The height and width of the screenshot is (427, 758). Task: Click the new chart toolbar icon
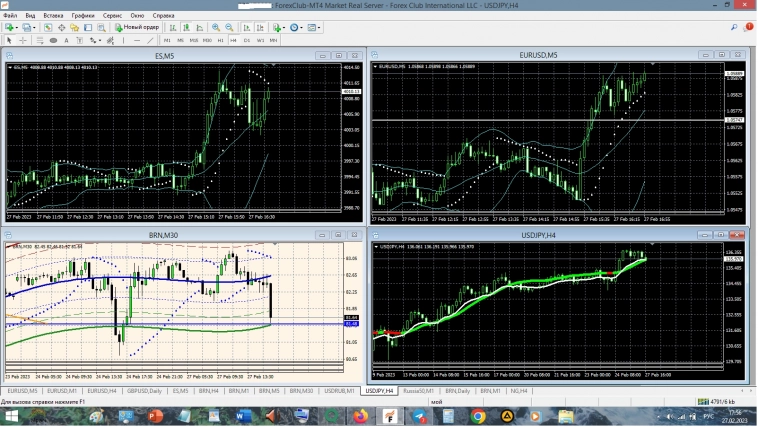(9, 28)
